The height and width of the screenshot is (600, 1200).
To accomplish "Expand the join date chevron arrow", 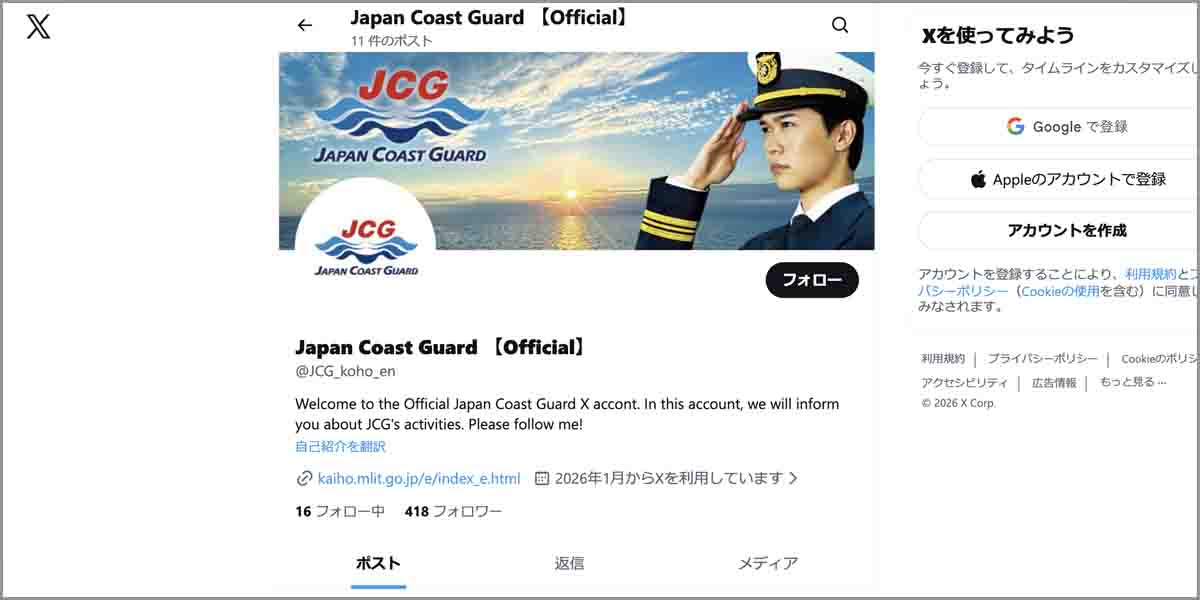I will (793, 478).
